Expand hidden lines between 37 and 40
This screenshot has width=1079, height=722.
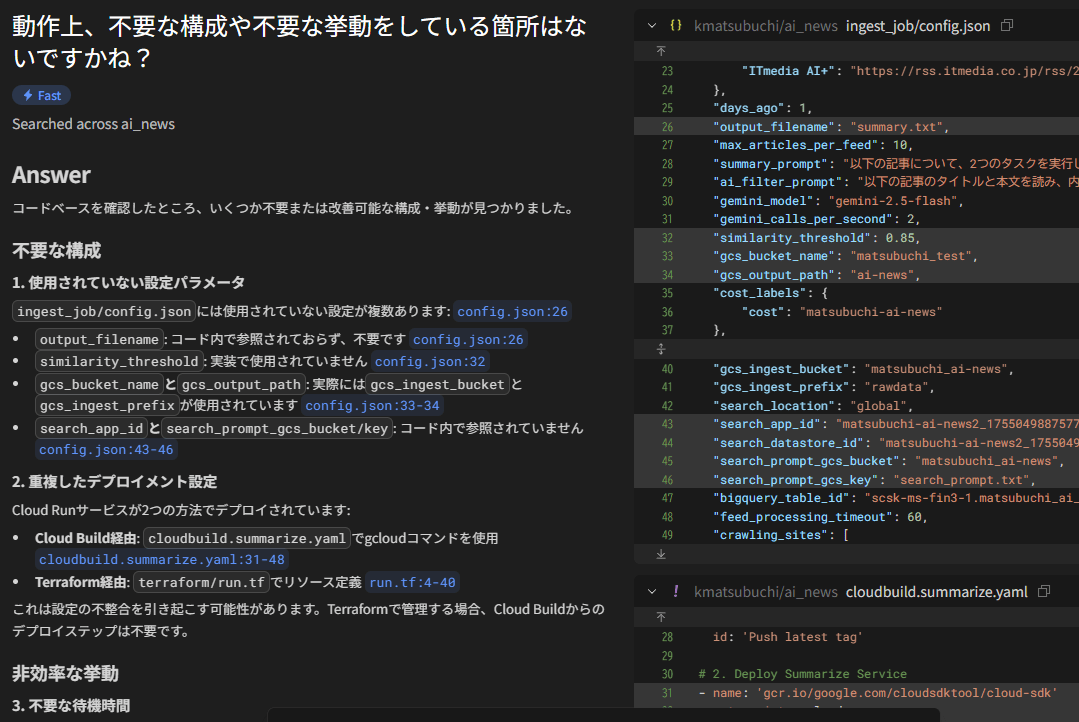pos(660,349)
